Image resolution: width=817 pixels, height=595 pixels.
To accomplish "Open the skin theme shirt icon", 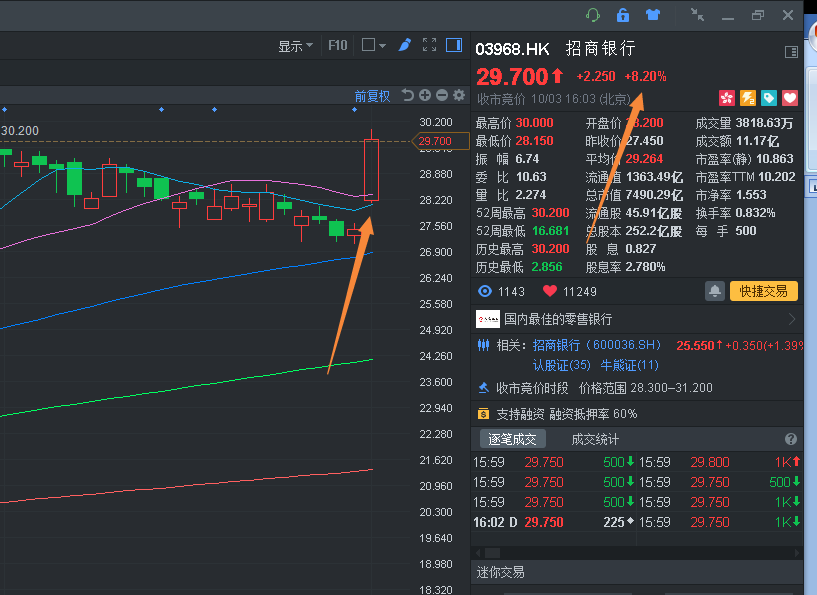I will click(x=652, y=15).
